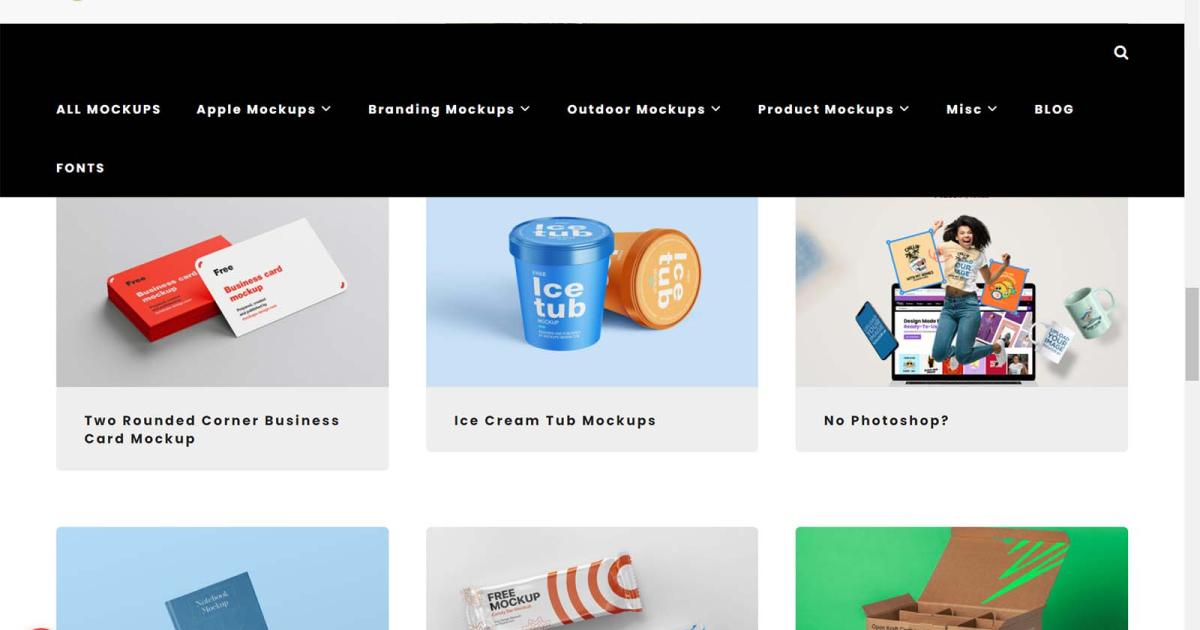Click the kraft cardboard box thumbnail
The image size is (1200, 630).
[x=961, y=578]
